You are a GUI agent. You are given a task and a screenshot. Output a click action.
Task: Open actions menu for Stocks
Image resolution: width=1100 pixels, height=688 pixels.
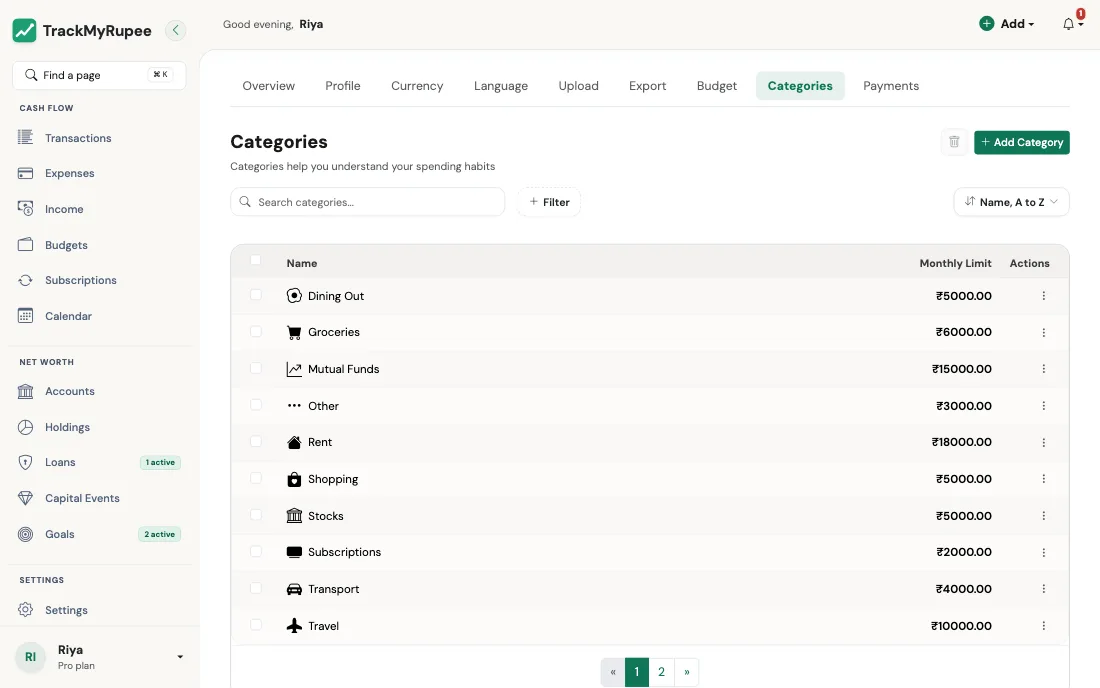(1043, 515)
